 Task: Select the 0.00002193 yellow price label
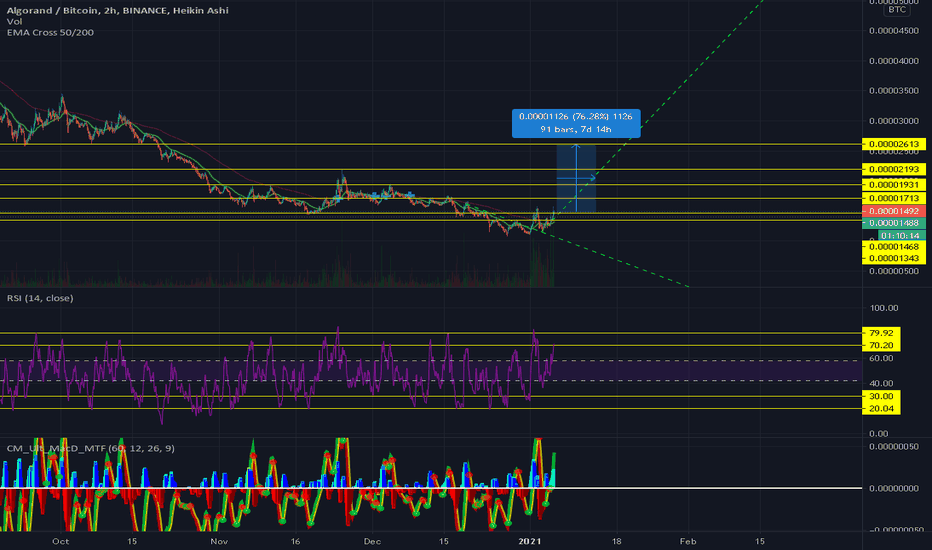(x=894, y=169)
